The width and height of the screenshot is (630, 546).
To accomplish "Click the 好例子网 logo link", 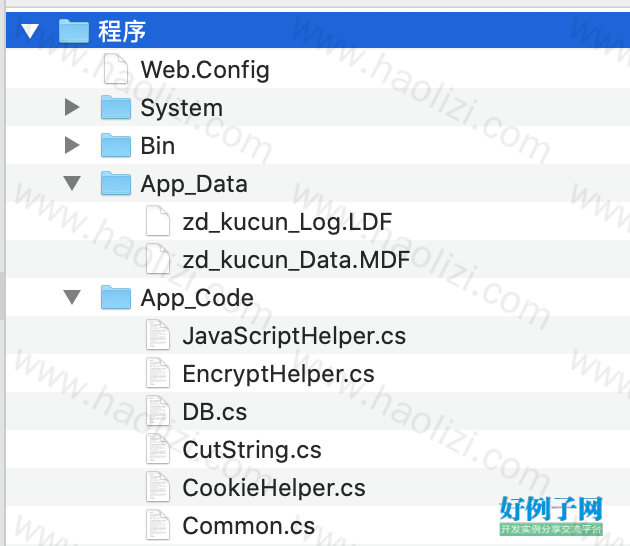I will pyautogui.click(x=551, y=515).
